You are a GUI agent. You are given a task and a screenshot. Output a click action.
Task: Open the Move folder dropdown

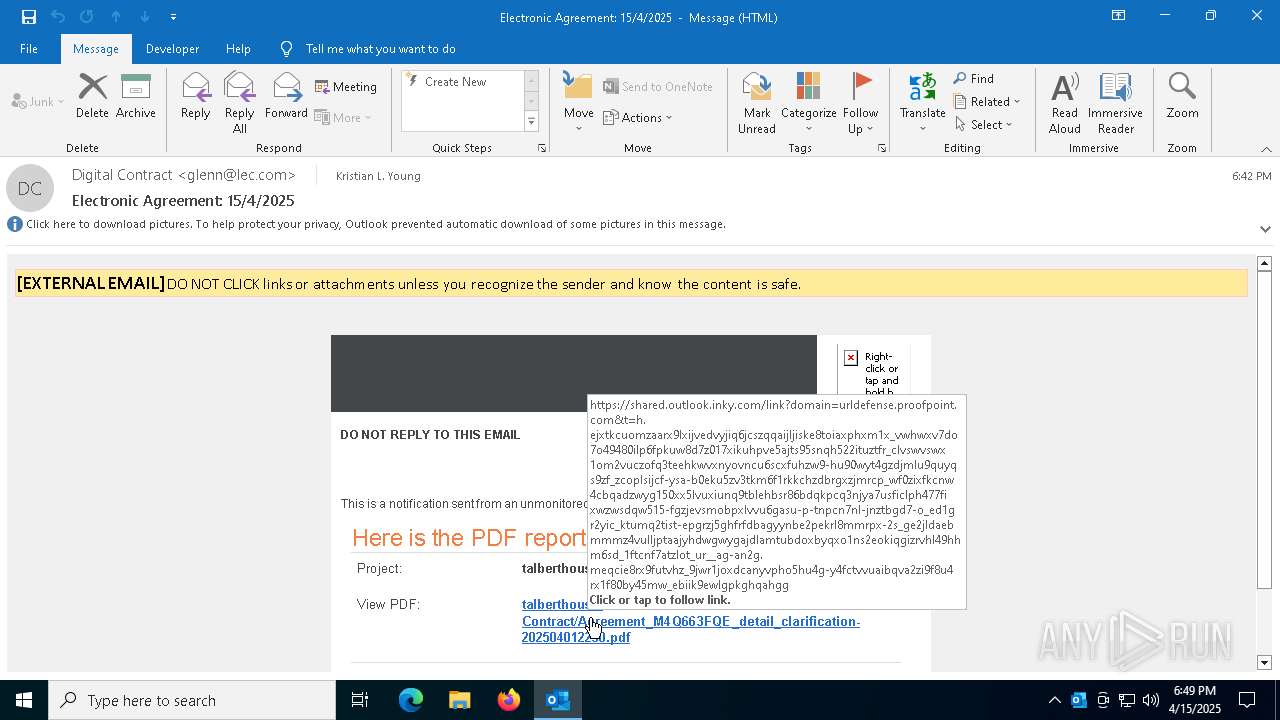tap(578, 103)
